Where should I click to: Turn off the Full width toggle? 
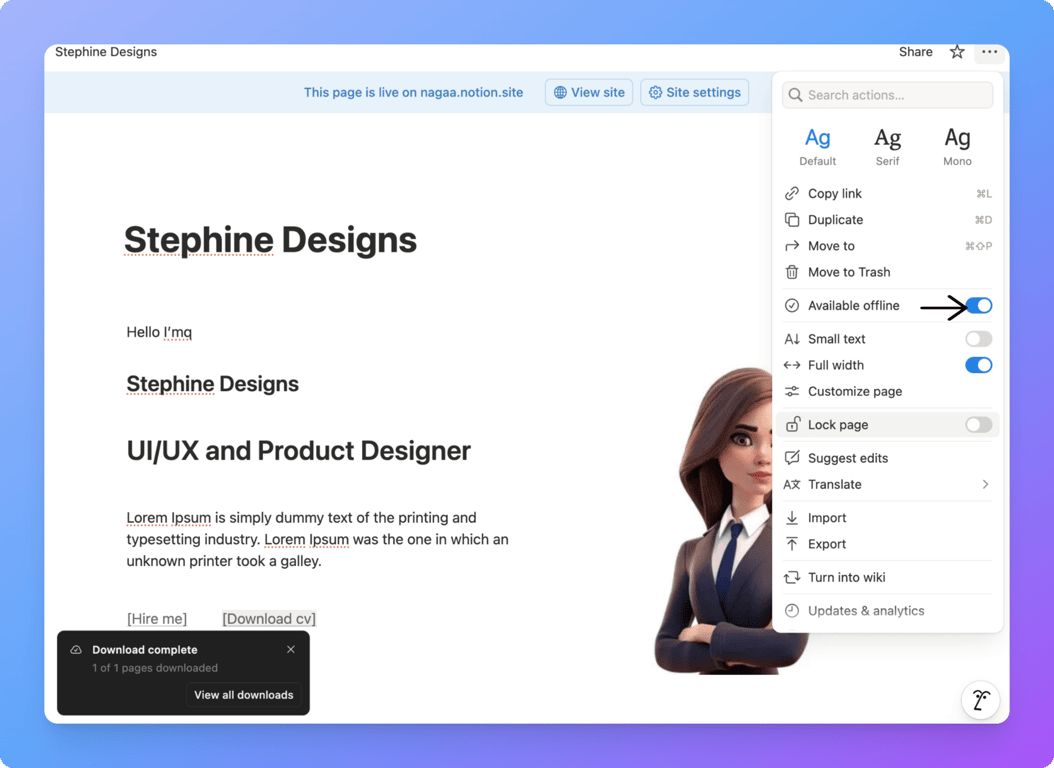click(x=978, y=365)
